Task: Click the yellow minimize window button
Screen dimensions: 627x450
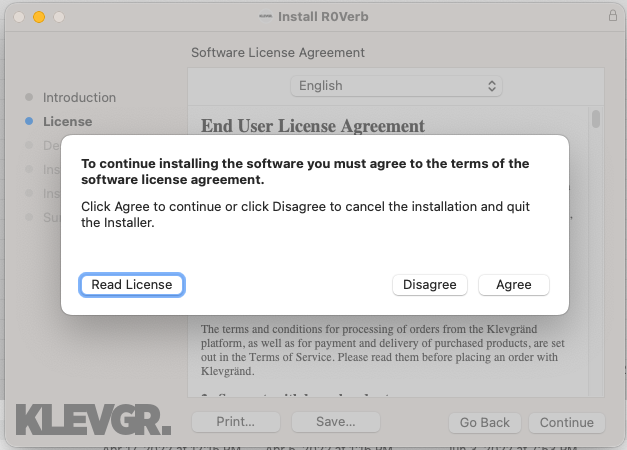Action: coord(39,17)
